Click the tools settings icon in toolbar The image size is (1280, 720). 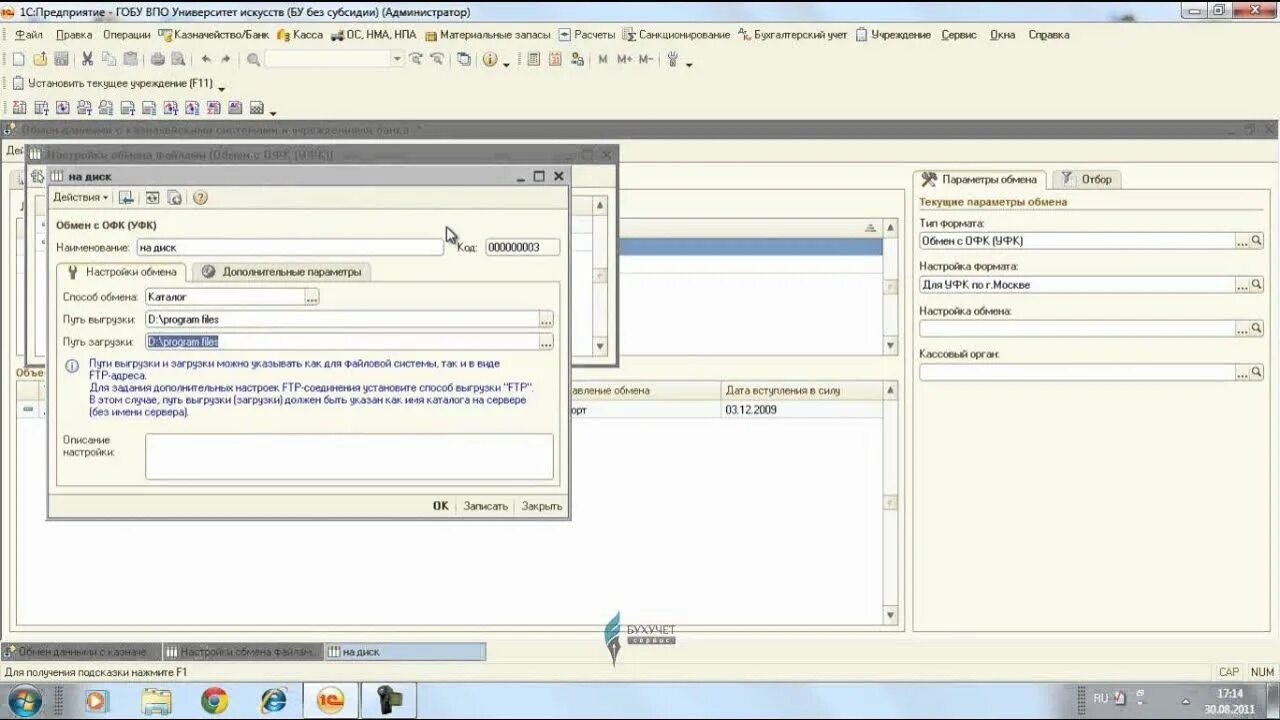(673, 60)
